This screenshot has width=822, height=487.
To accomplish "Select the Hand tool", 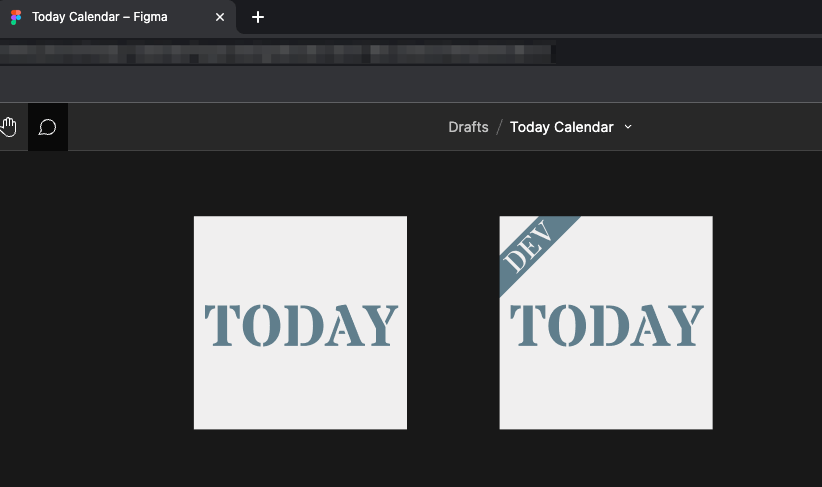I will coord(8,127).
